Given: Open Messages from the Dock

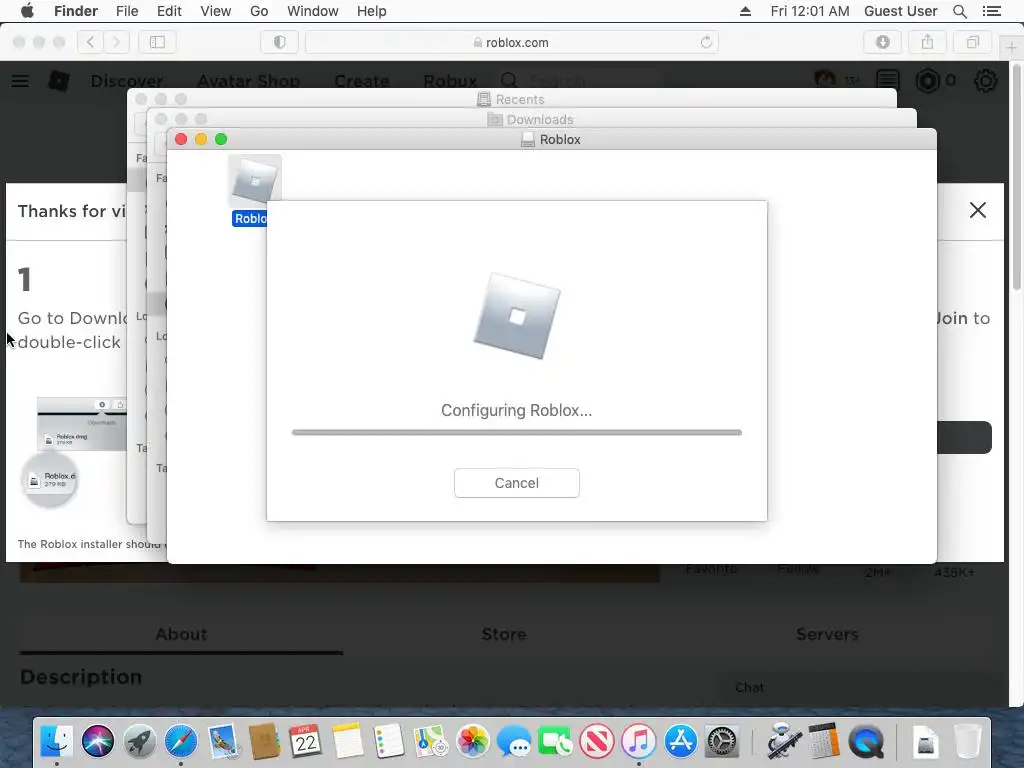Looking at the screenshot, I should tap(514, 742).
